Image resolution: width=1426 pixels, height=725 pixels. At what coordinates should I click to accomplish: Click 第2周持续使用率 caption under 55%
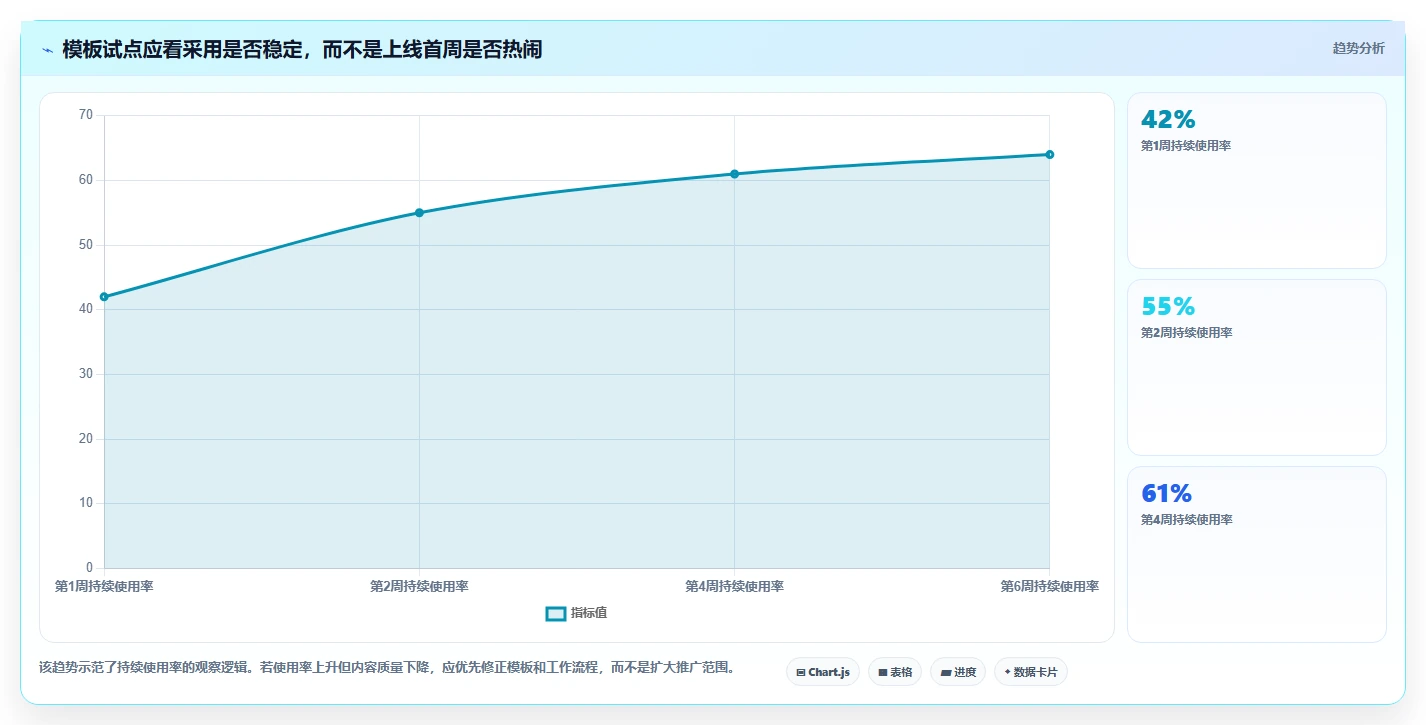coord(1186,333)
